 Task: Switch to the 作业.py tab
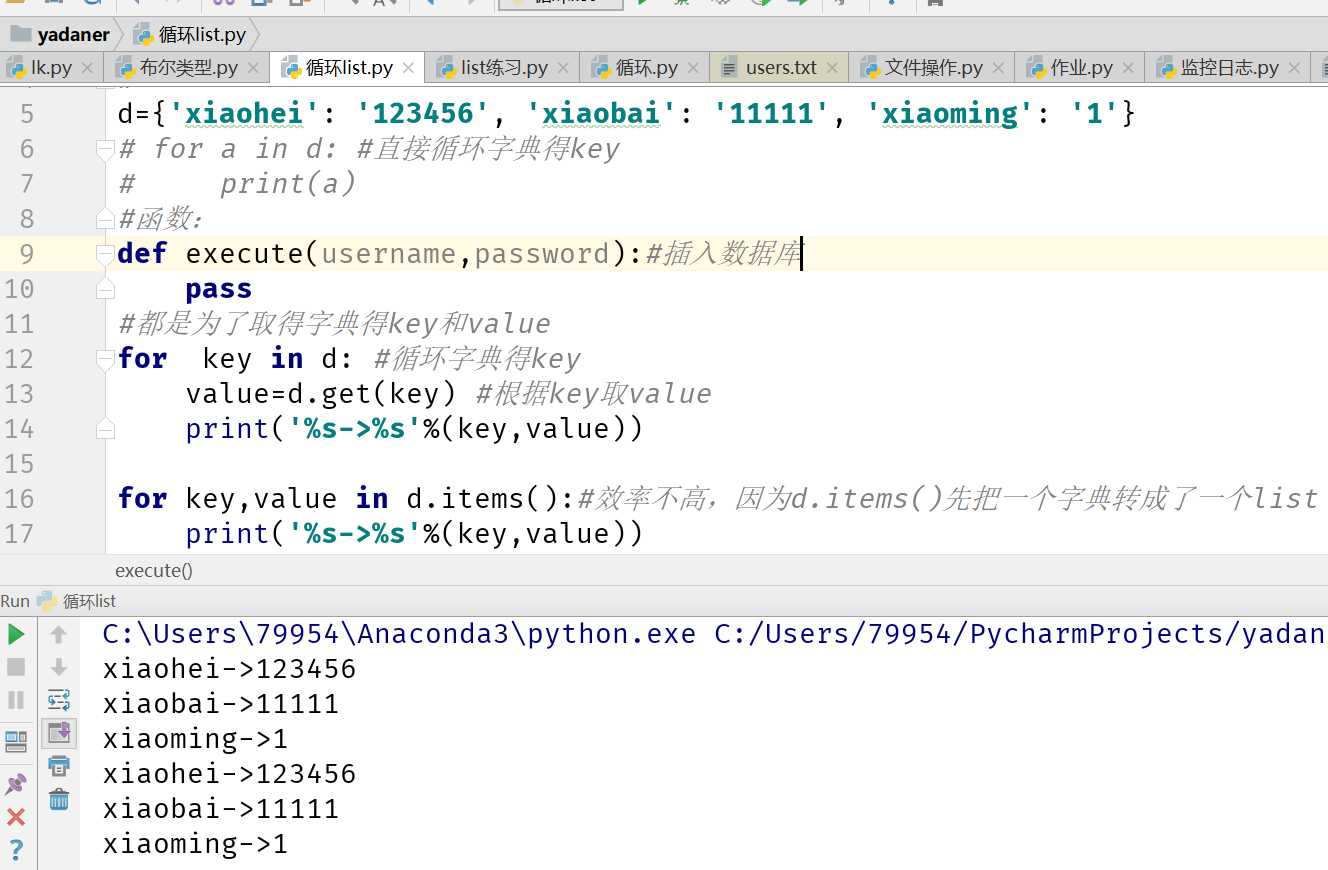(x=1081, y=68)
